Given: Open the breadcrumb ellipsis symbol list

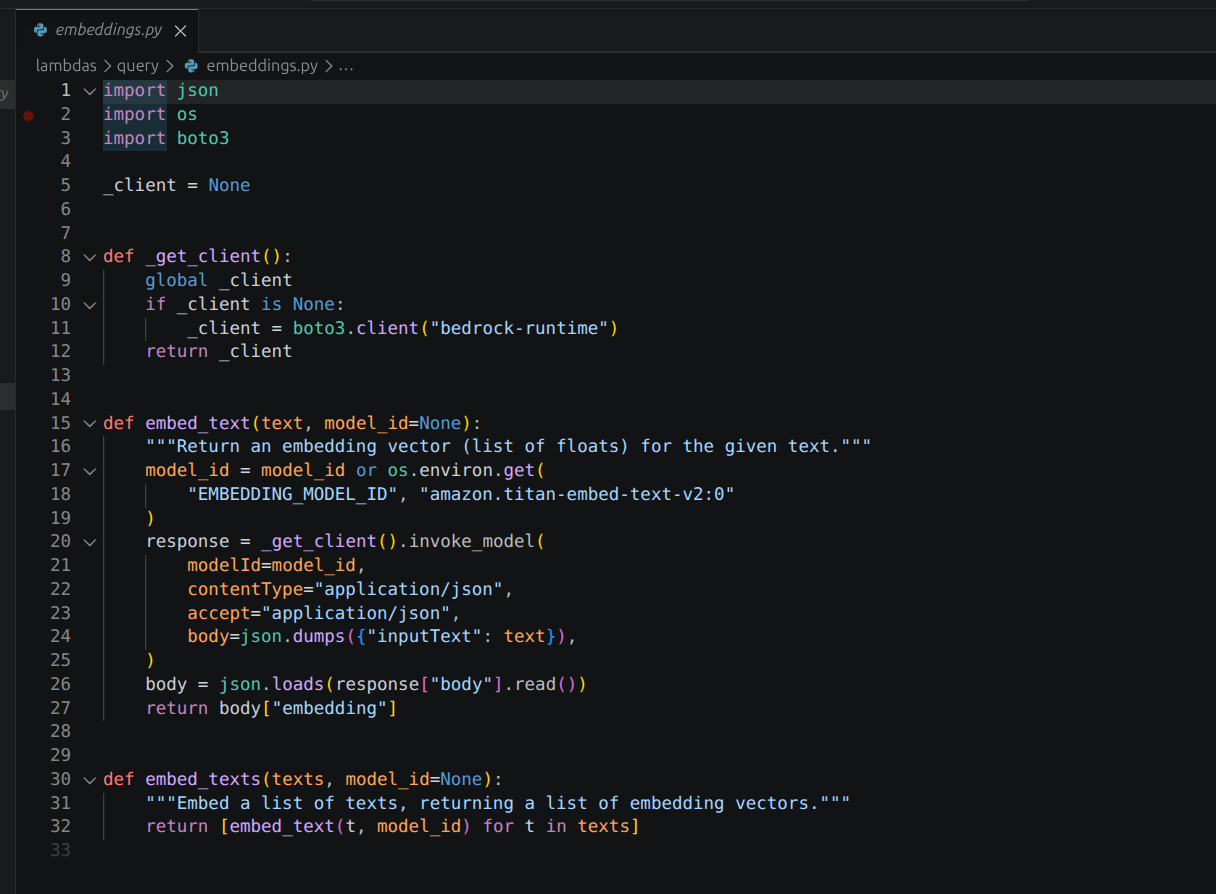Looking at the screenshot, I should (x=347, y=66).
